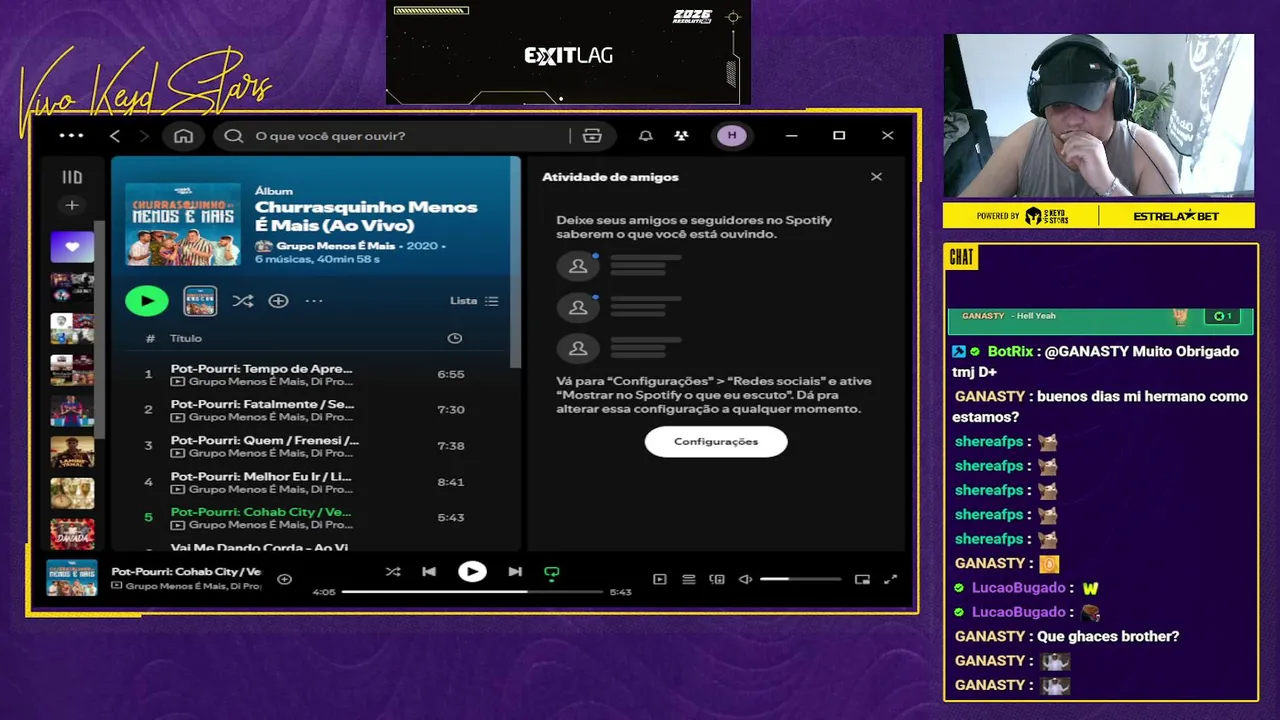The width and height of the screenshot is (1280, 720).
Task: Open Spotify Home via house icon
Action: point(183,136)
